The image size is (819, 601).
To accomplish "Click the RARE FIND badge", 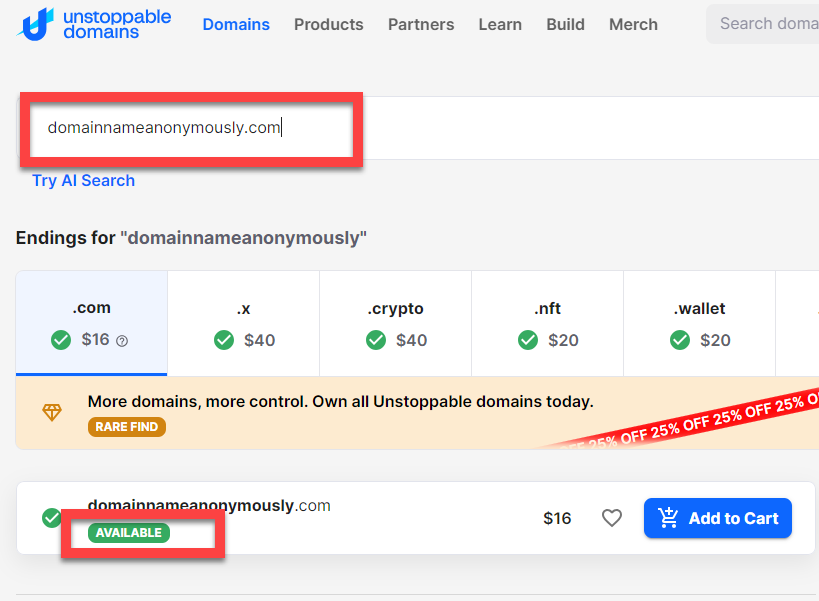I will coord(127,427).
